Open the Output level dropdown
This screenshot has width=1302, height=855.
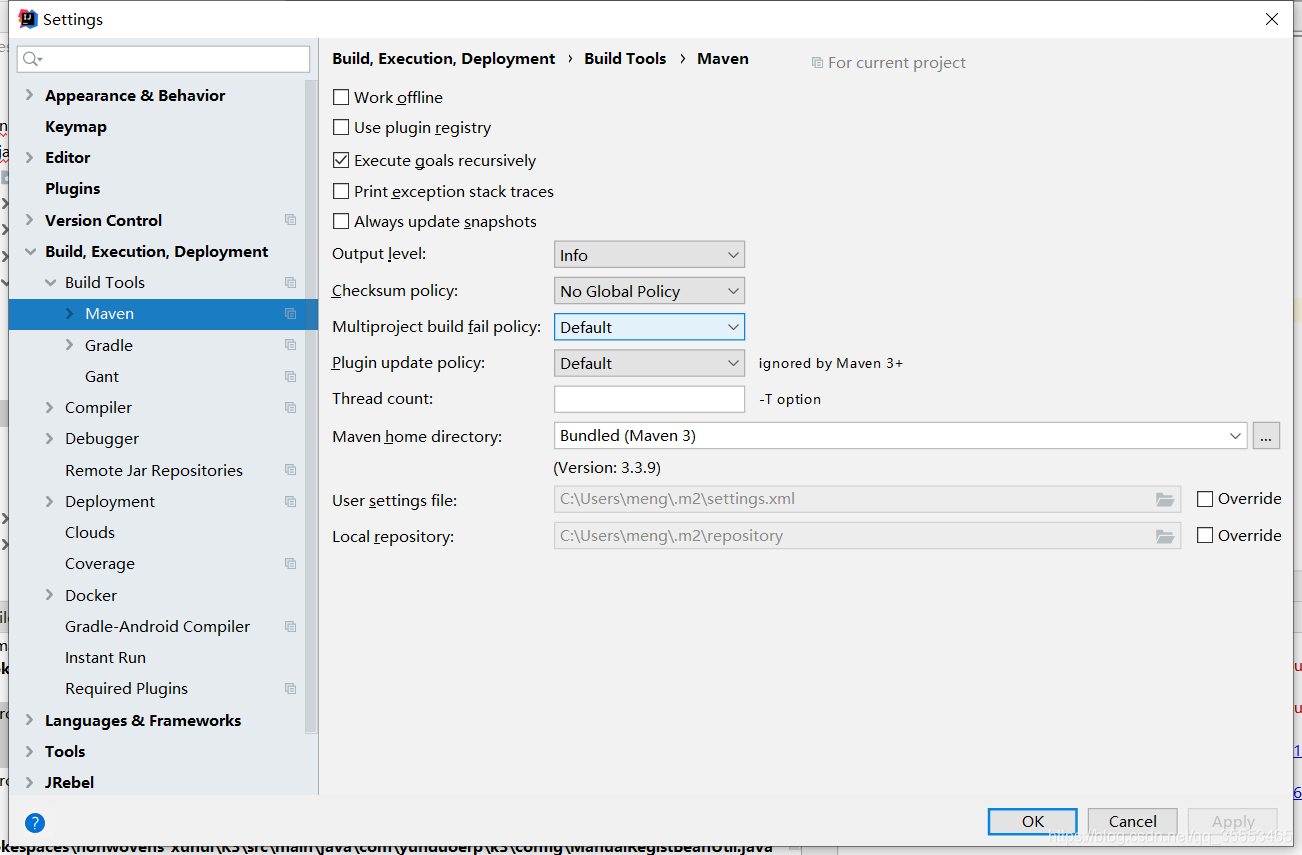pyautogui.click(x=649, y=255)
